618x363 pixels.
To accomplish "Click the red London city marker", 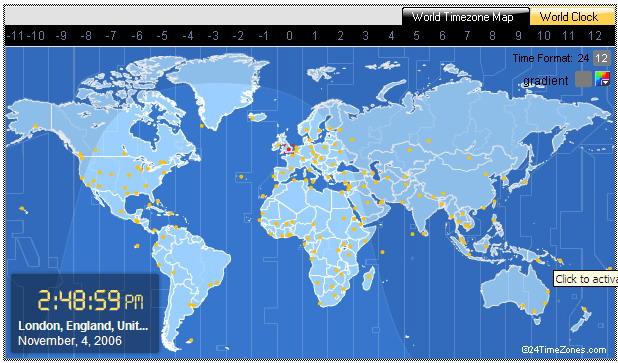I will click(289, 149).
